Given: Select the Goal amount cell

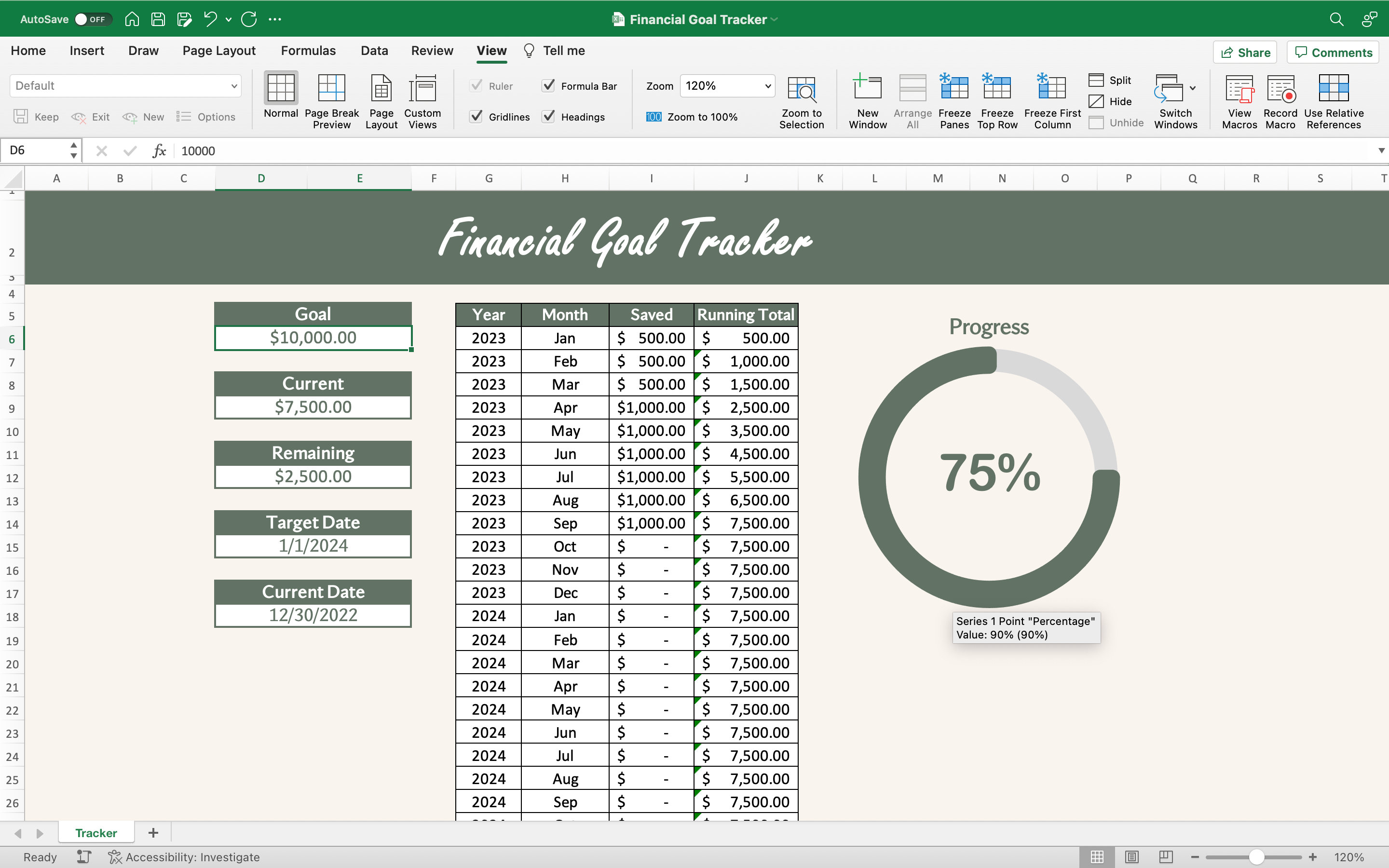Looking at the screenshot, I should point(313,338).
